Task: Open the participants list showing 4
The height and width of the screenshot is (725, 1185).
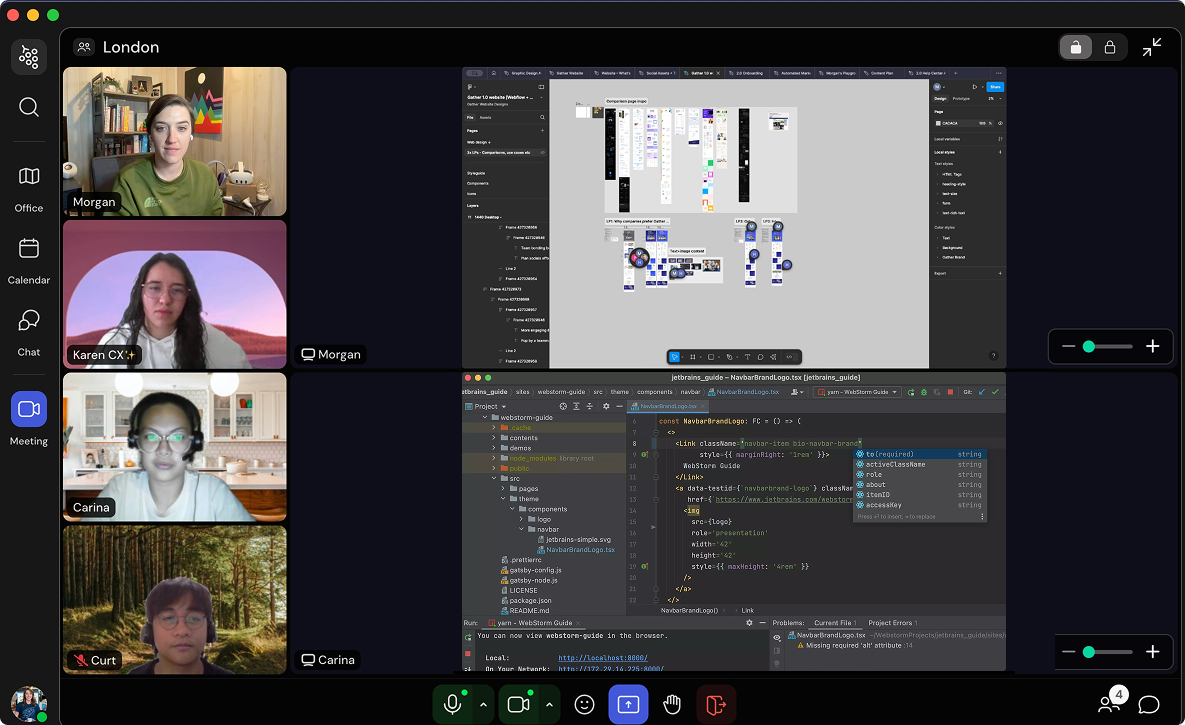Action: pos(1109,703)
